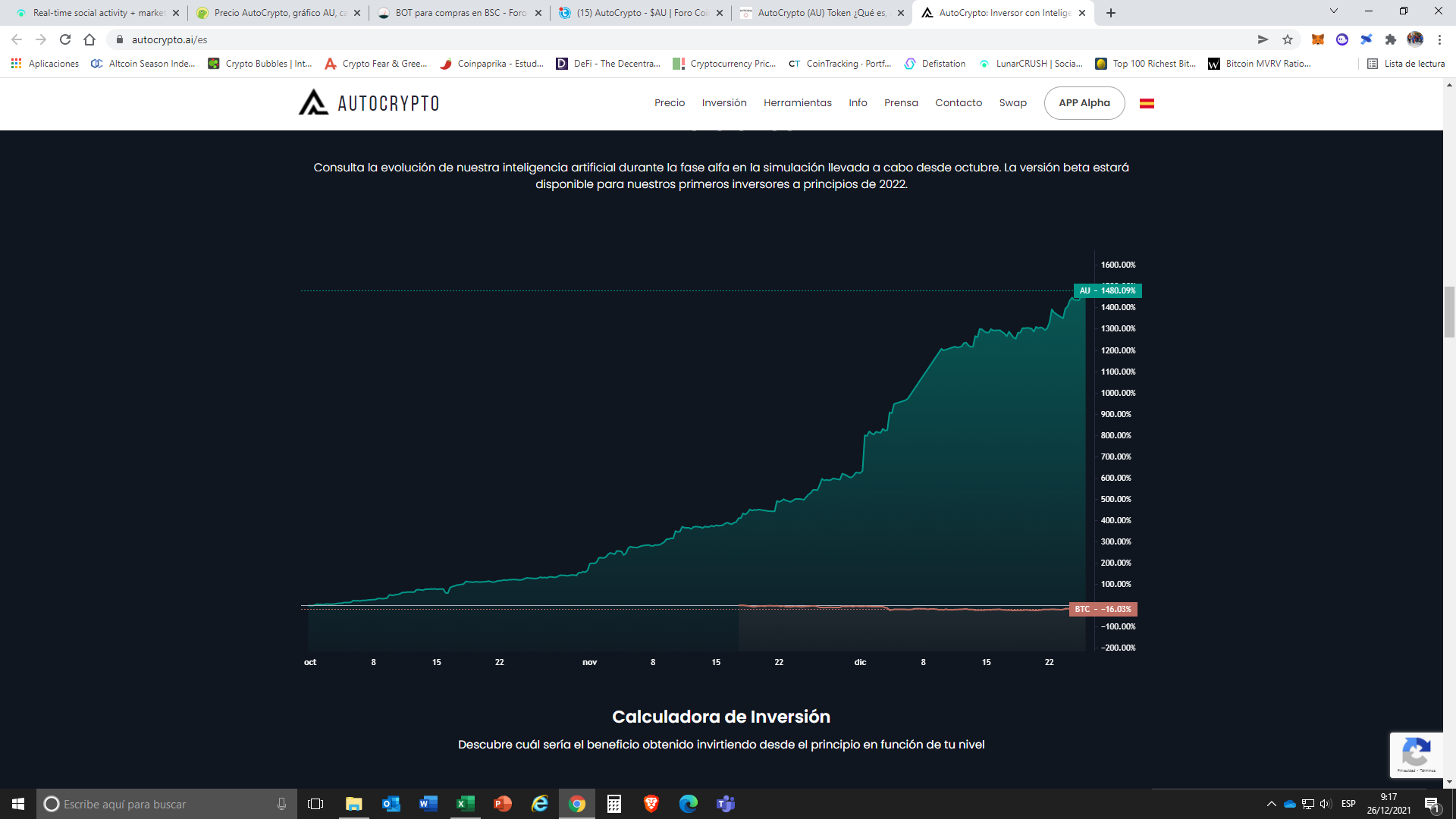Reload the page with refresh icon

pyautogui.click(x=65, y=39)
